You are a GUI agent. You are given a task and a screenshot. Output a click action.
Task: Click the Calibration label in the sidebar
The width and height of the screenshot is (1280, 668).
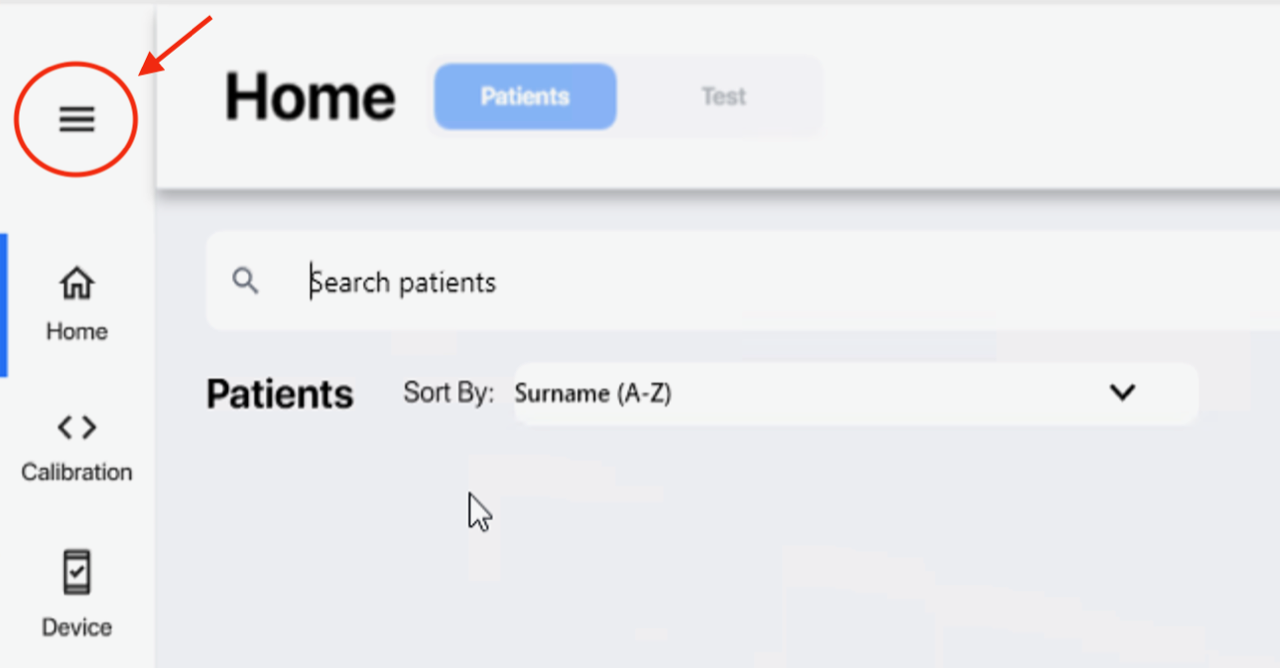pyautogui.click(x=77, y=472)
